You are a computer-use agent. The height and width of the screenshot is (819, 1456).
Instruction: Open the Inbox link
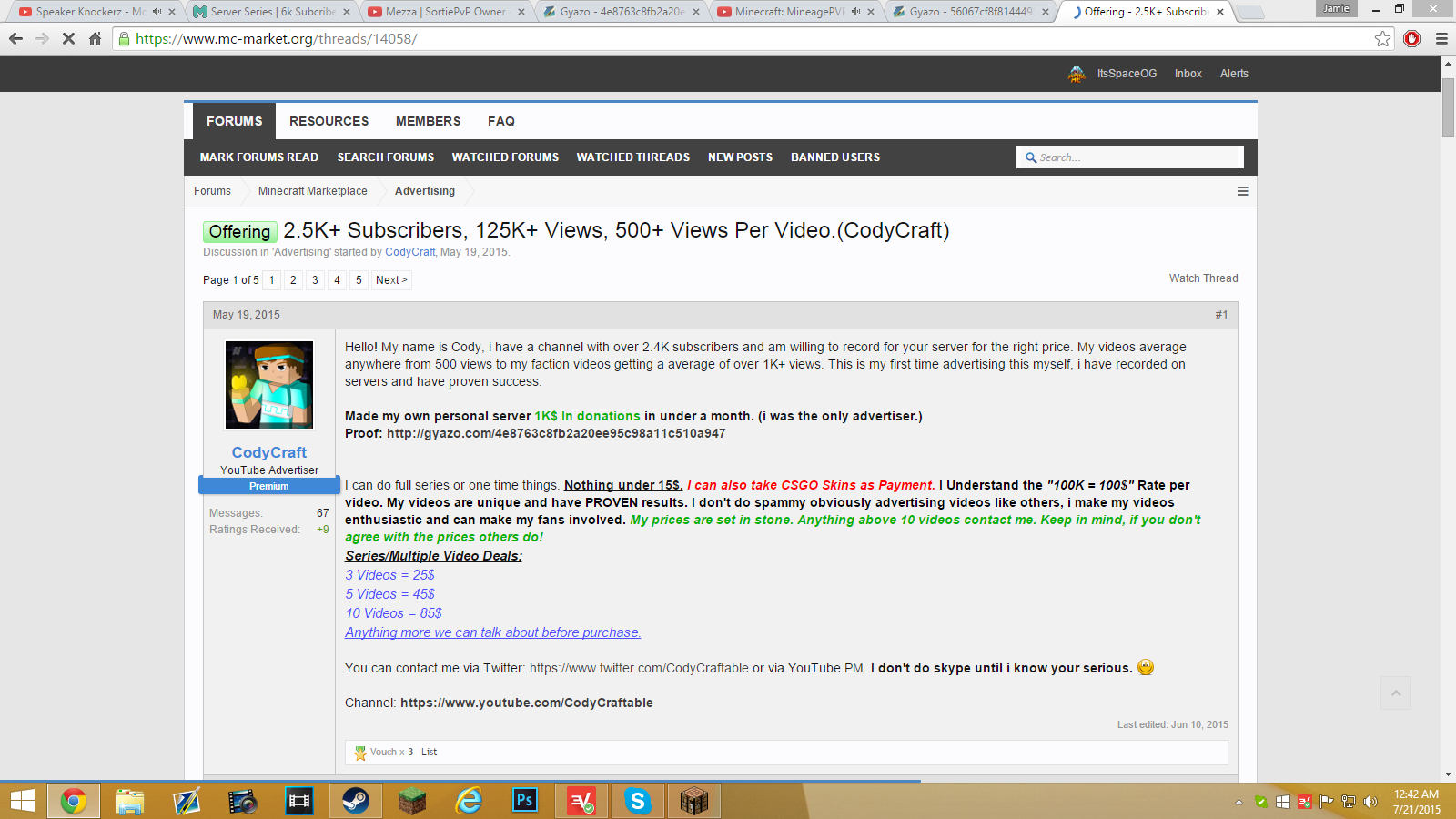coord(1188,74)
